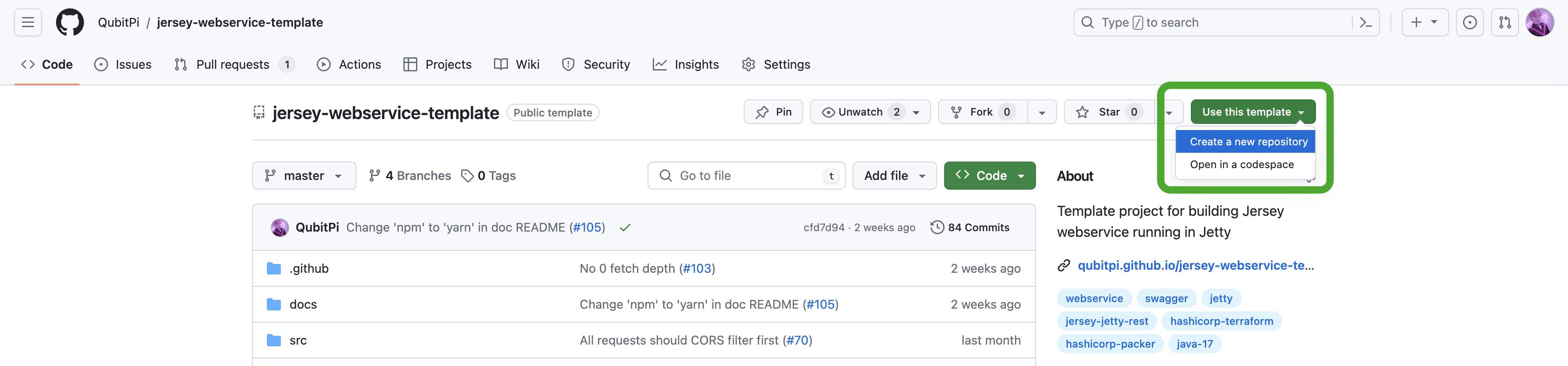Open the issues inbox icon in header
1568x366 pixels.
coord(1470,22)
